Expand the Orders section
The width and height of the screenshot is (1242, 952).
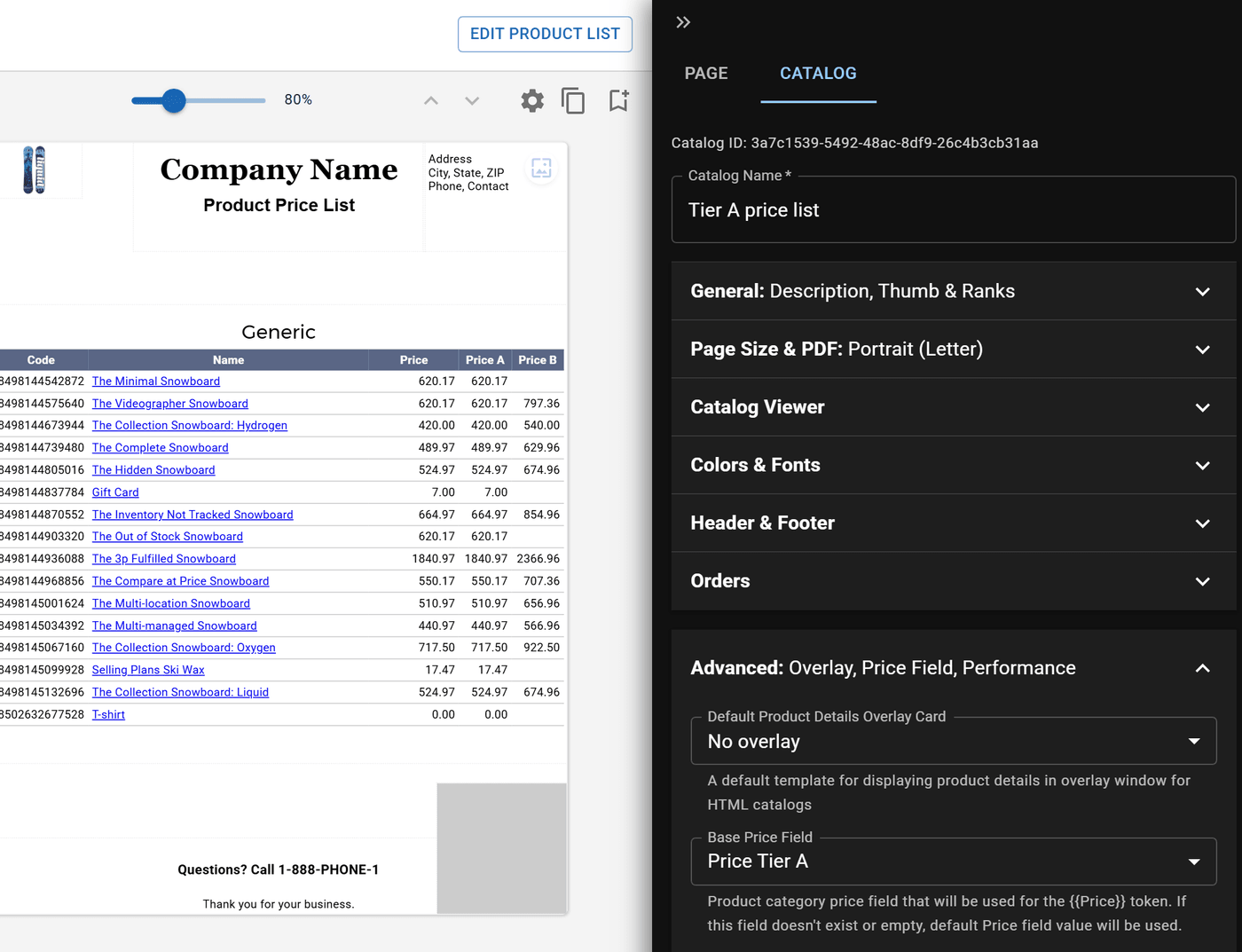point(954,581)
